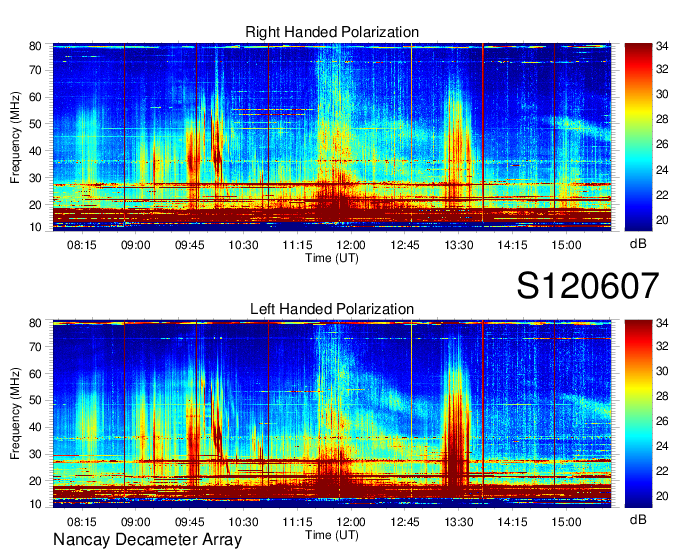This screenshot has width=680, height=552.
Task: Click the 09:45 tick label on the bottom time axis
Action: (x=190, y=522)
